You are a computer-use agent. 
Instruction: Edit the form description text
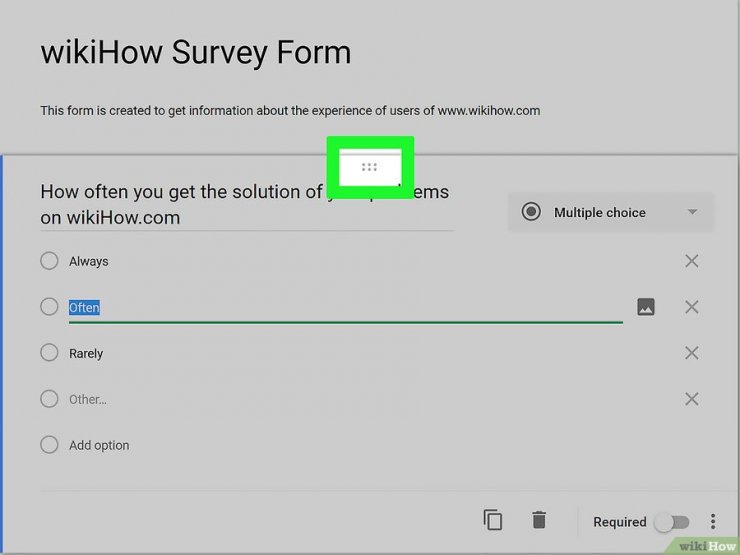pyautogui.click(x=290, y=111)
